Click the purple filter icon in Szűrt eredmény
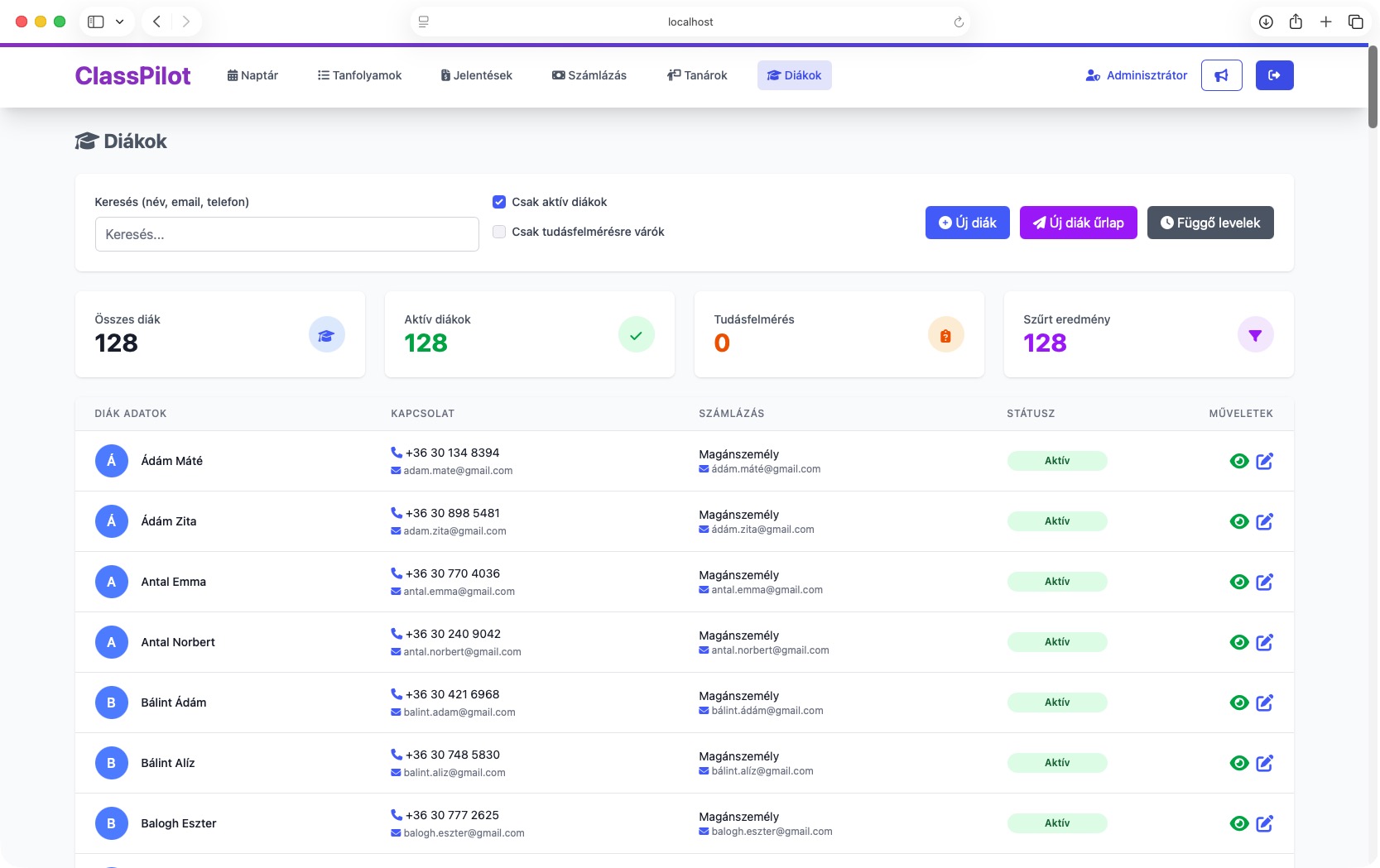This screenshot has height=868, width=1380. coord(1255,335)
